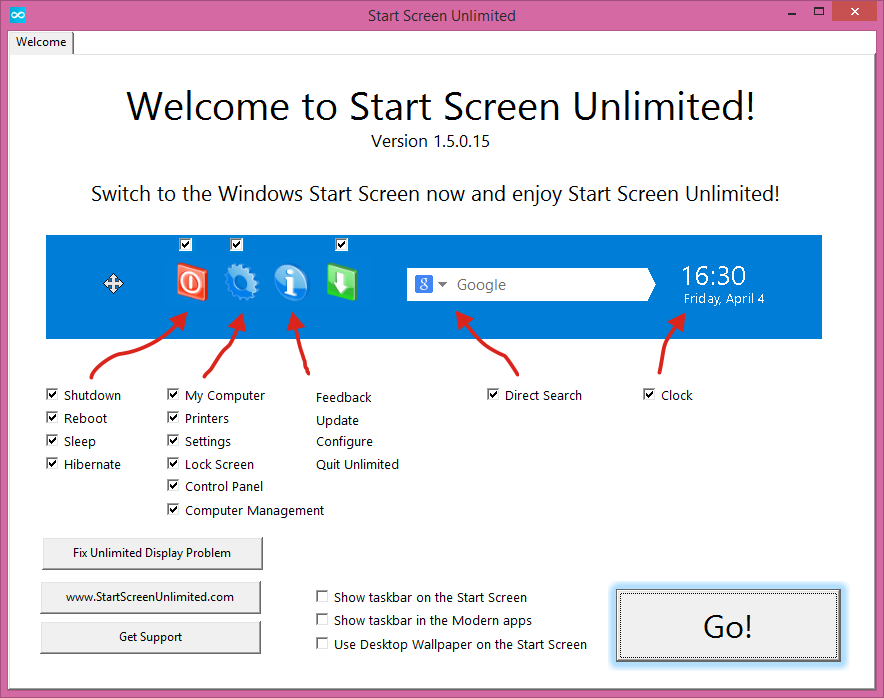The image size is (884, 698).
Task: Uncheck the Printers checkbox
Action: coord(173,417)
